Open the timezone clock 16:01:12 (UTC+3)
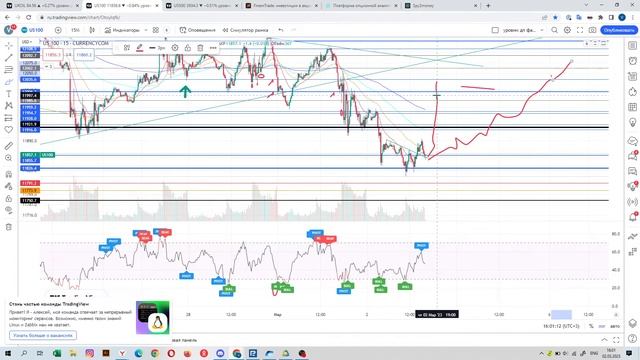Image resolution: width=640 pixels, height=360 pixels. pyautogui.click(x=561, y=326)
